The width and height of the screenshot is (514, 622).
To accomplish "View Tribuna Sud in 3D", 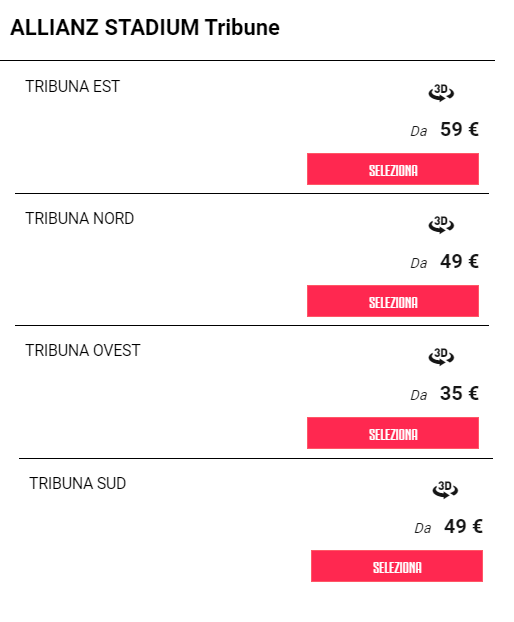I will (445, 490).
